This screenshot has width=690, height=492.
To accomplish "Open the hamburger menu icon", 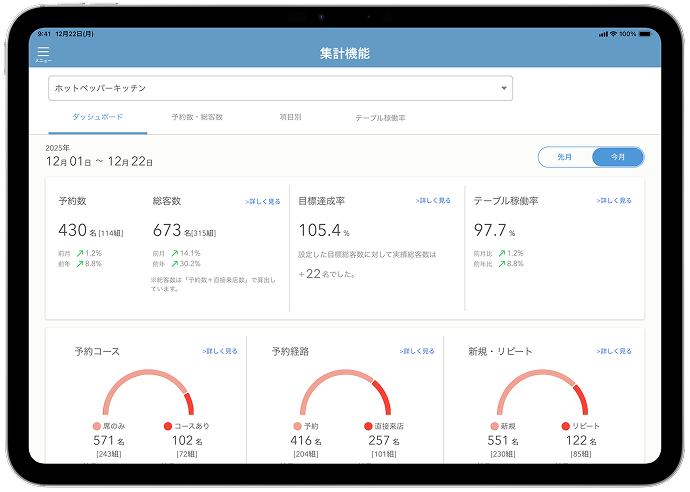I will [x=43, y=52].
